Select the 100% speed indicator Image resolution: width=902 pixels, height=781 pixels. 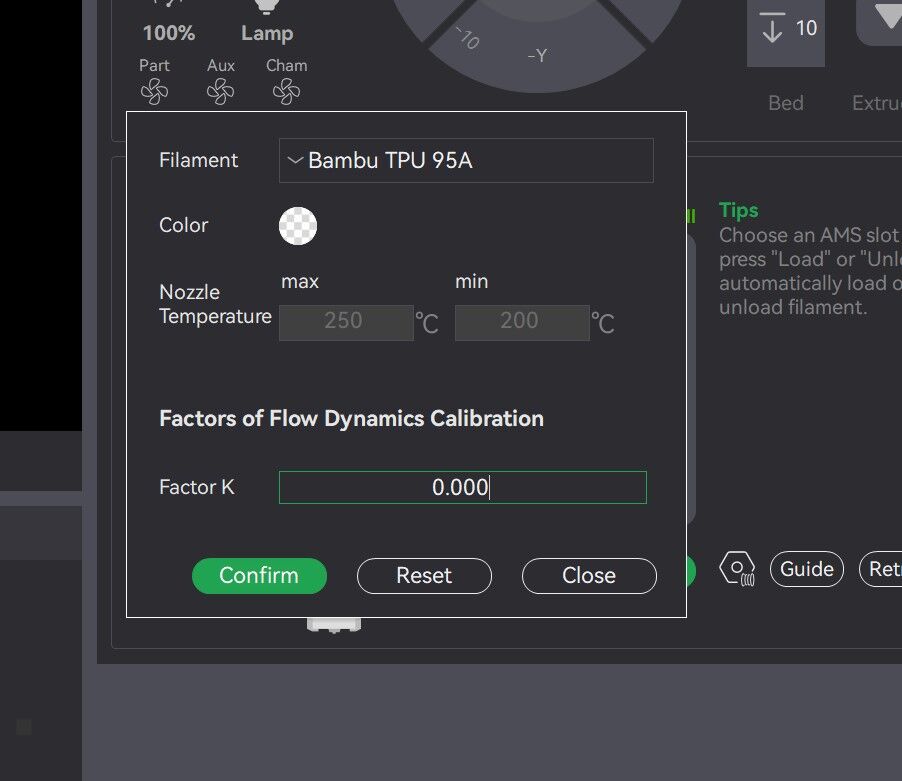coord(169,33)
